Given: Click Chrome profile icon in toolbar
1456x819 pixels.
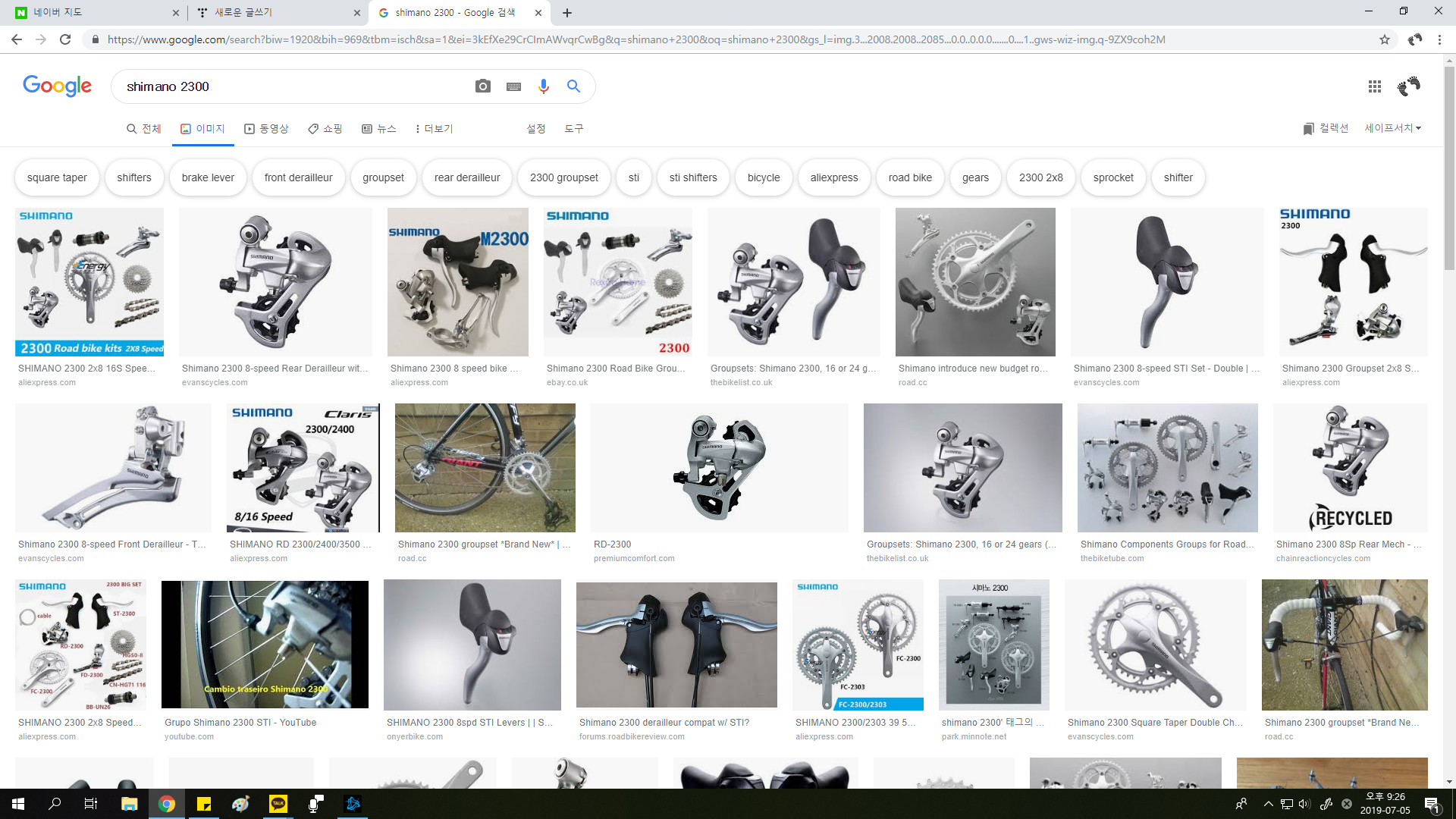Looking at the screenshot, I should 1415,39.
